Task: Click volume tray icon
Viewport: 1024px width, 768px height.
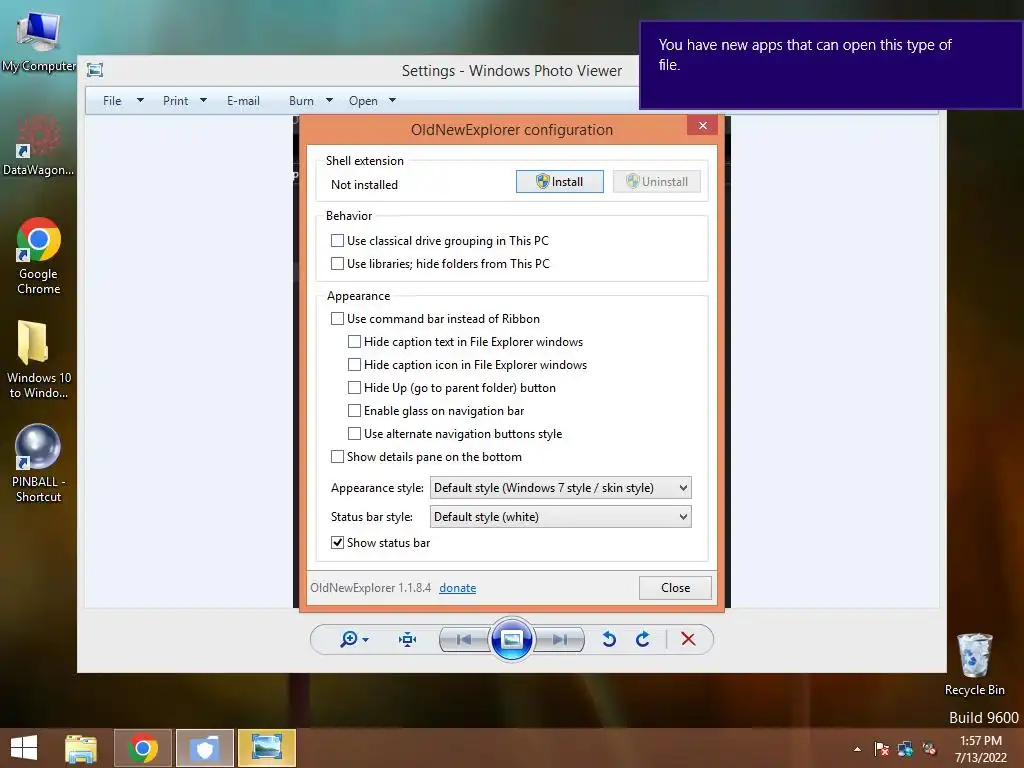Action: [x=929, y=748]
